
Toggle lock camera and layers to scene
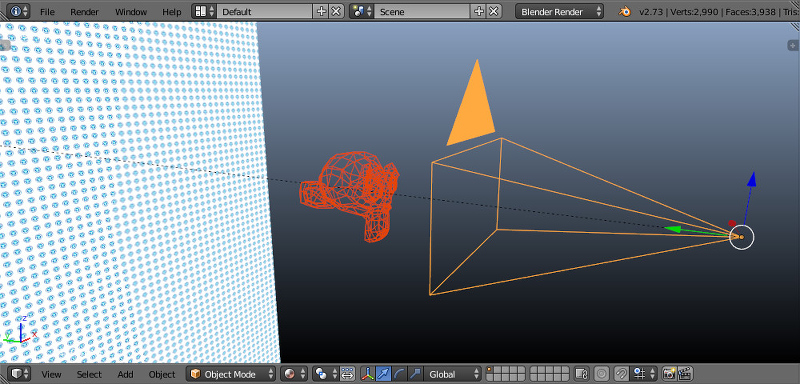point(581,374)
